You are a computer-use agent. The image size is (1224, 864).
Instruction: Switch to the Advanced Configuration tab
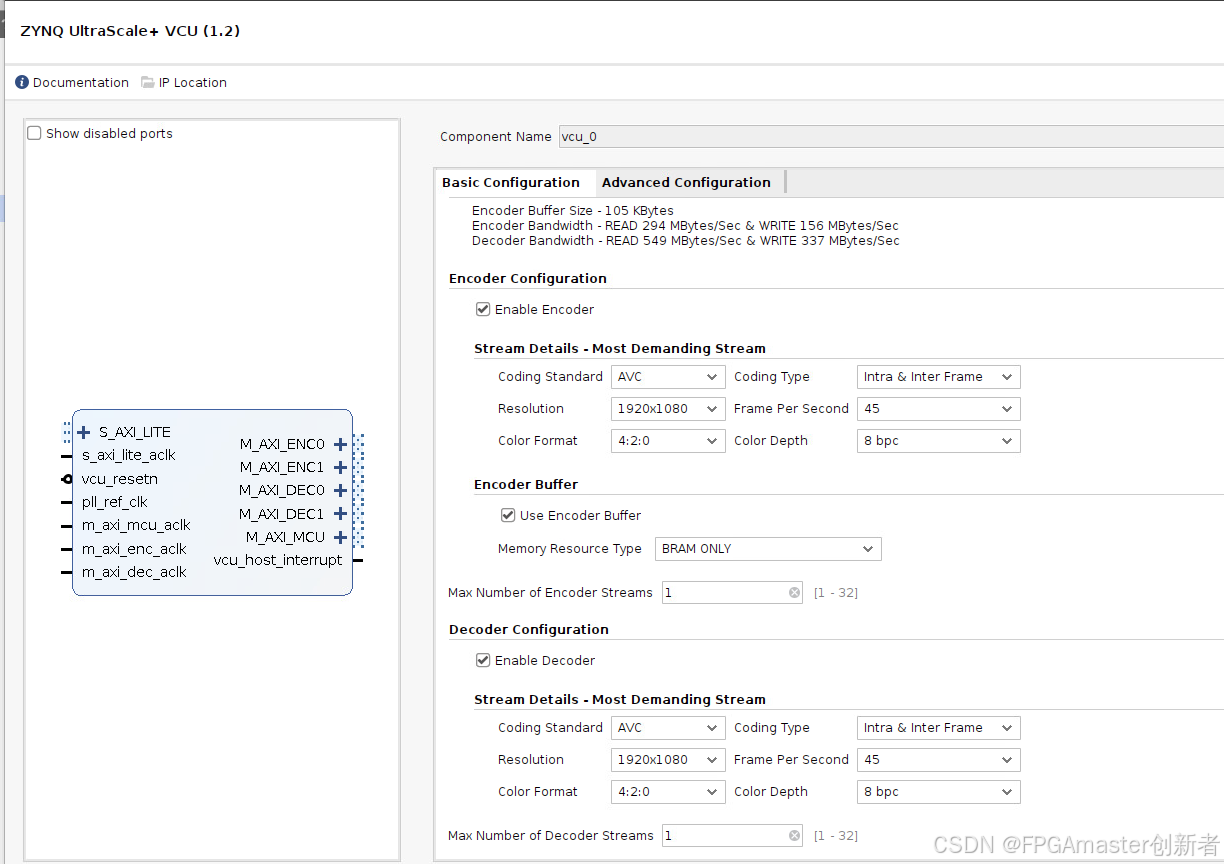(686, 183)
